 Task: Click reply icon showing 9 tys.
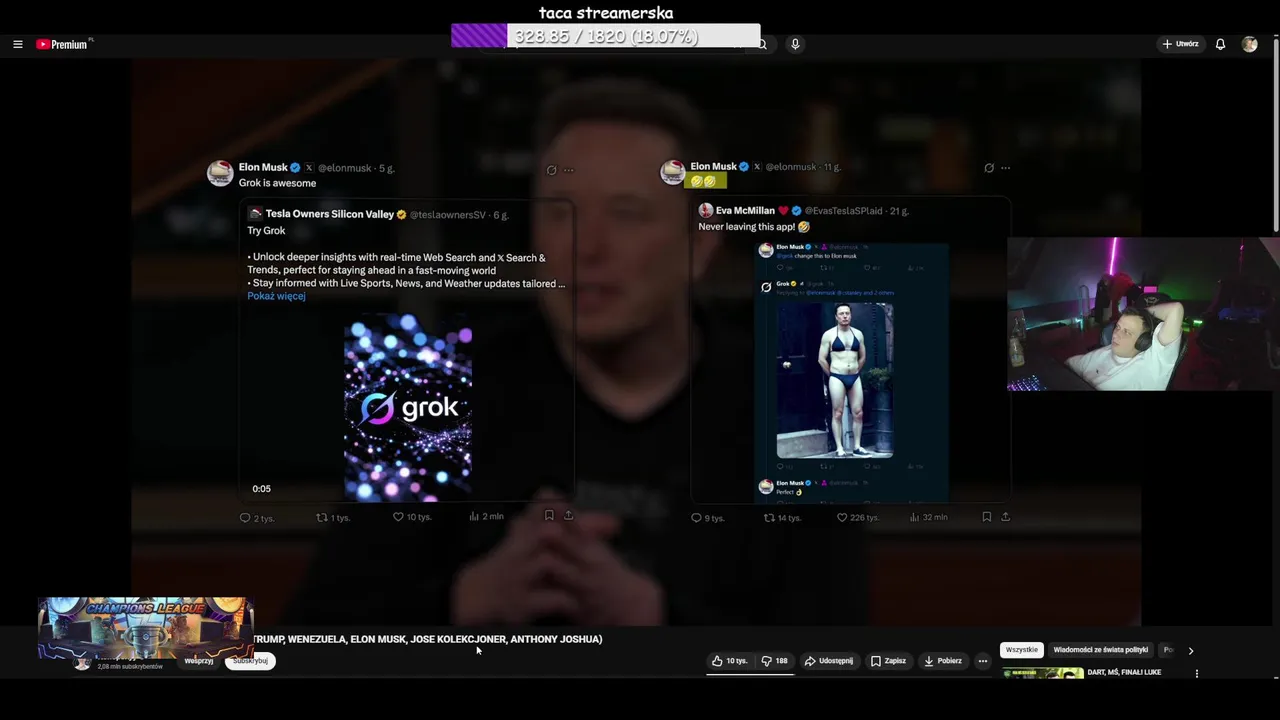[697, 518]
